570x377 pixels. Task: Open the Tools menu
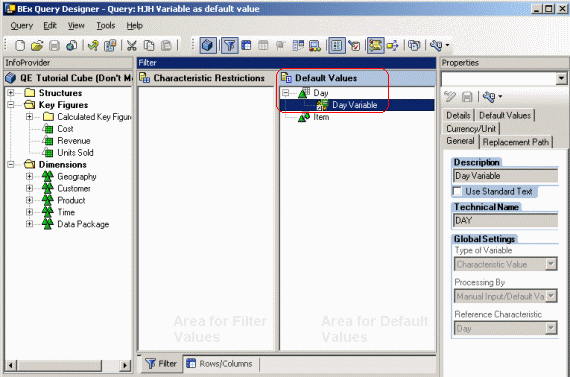coord(105,26)
